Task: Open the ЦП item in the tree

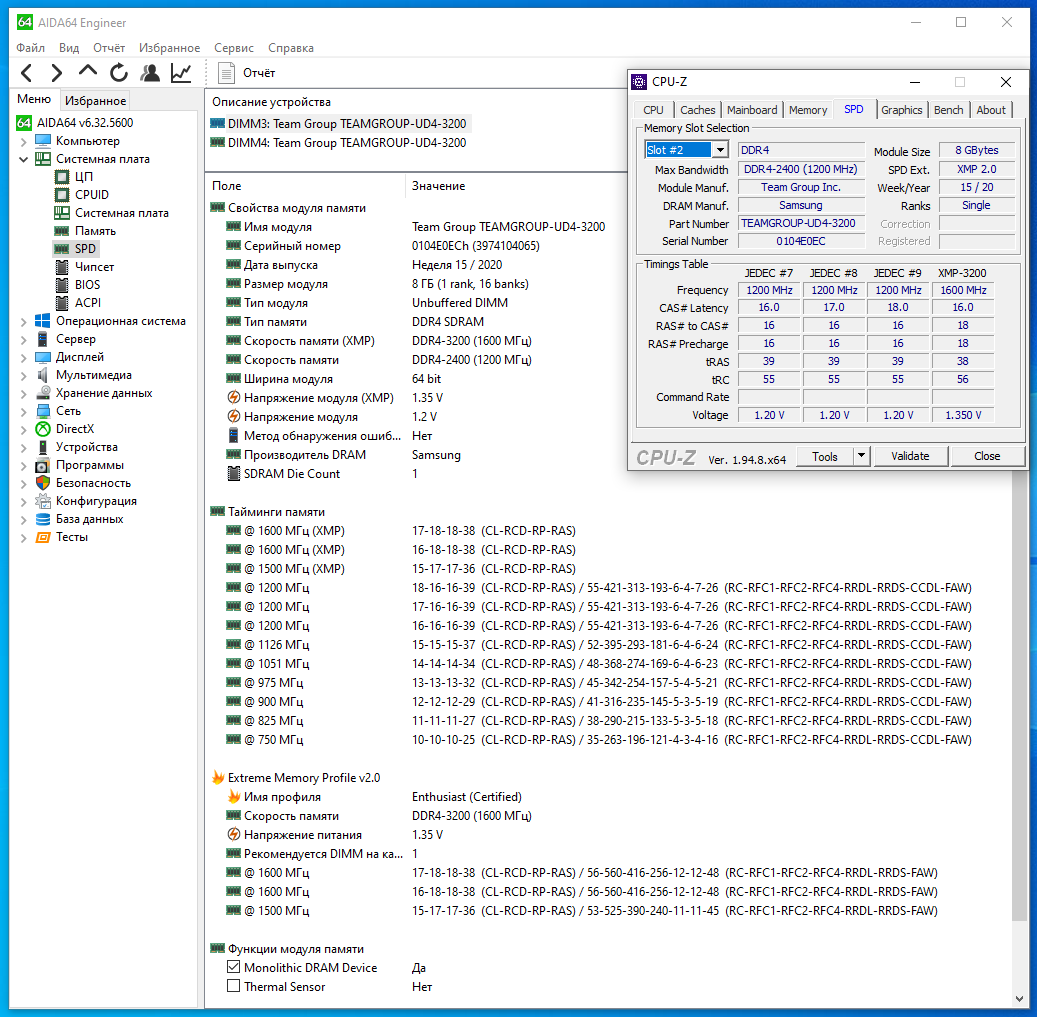Action: coord(83,177)
